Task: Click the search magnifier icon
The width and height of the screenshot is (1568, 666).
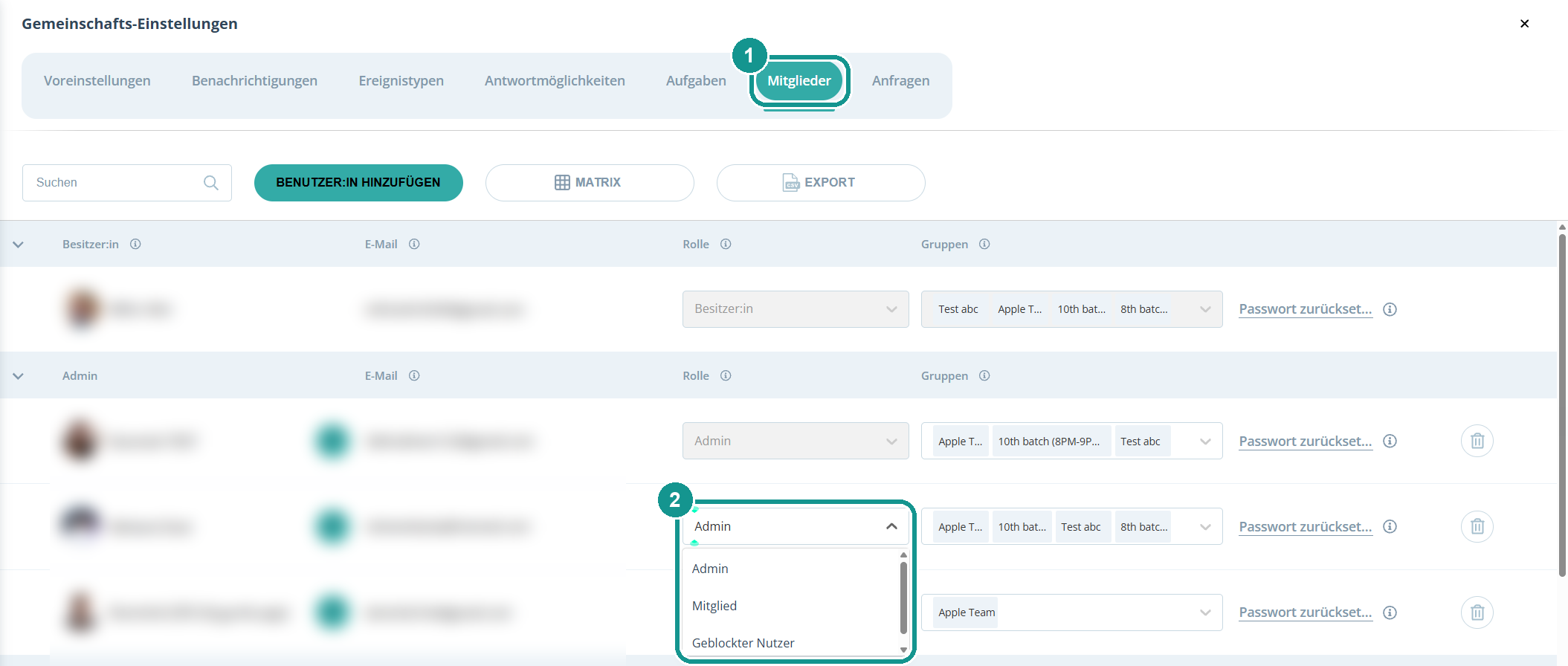Action: pos(211,183)
